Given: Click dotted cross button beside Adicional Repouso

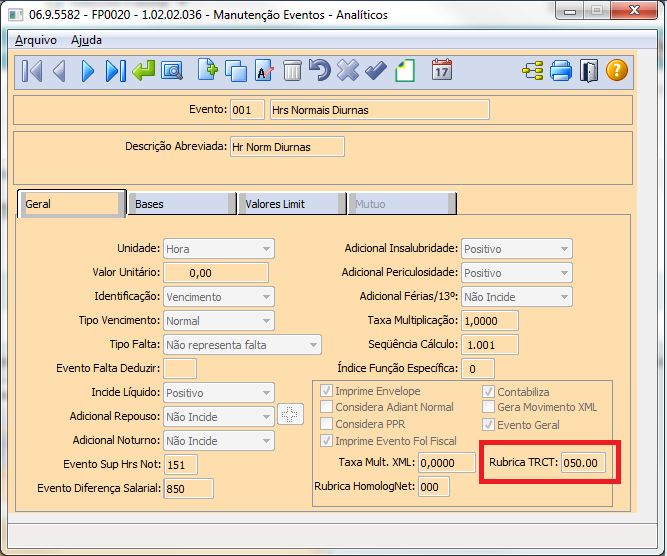Looking at the screenshot, I should coord(290,414).
